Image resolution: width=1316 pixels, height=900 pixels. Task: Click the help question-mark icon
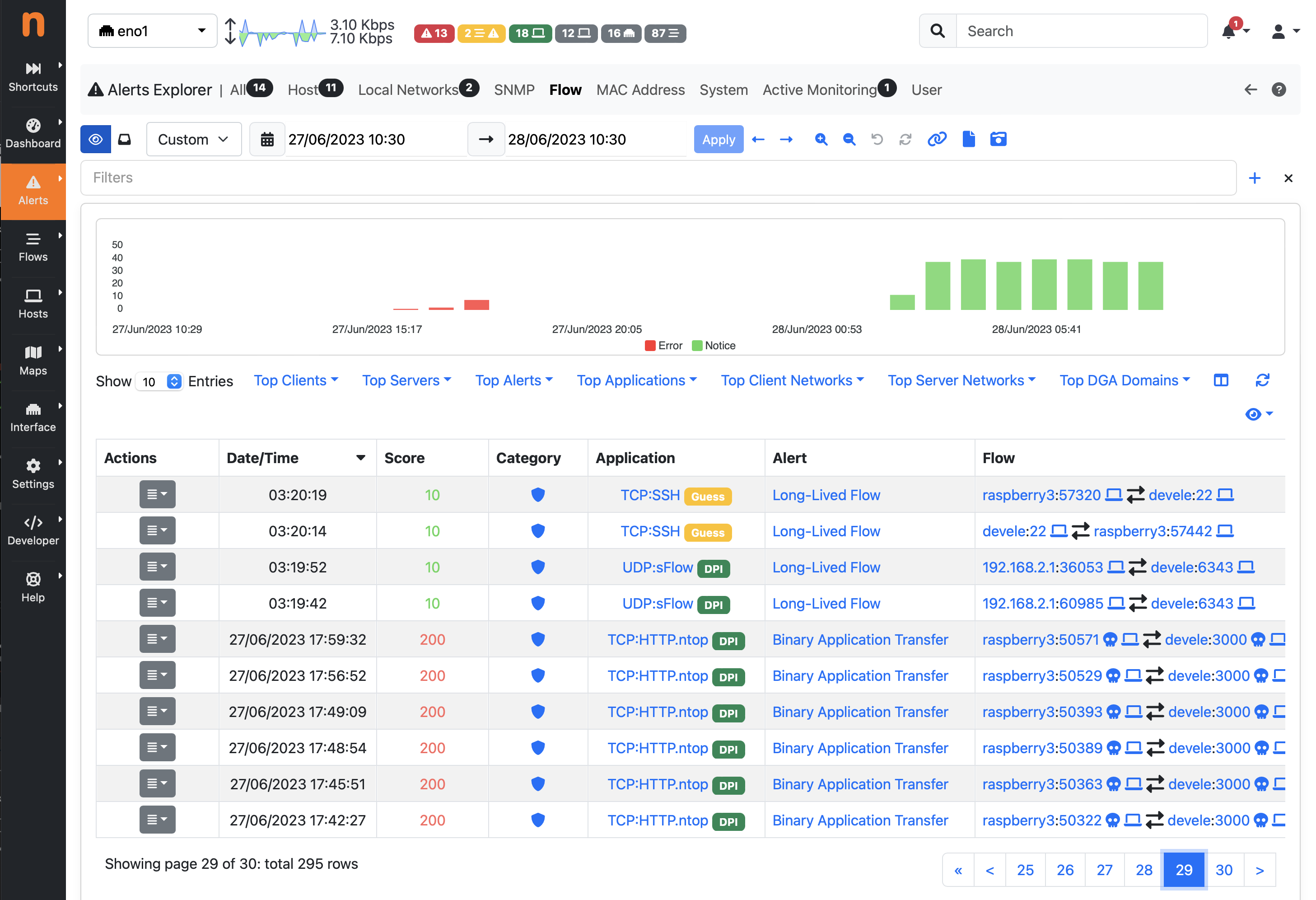(x=1279, y=89)
